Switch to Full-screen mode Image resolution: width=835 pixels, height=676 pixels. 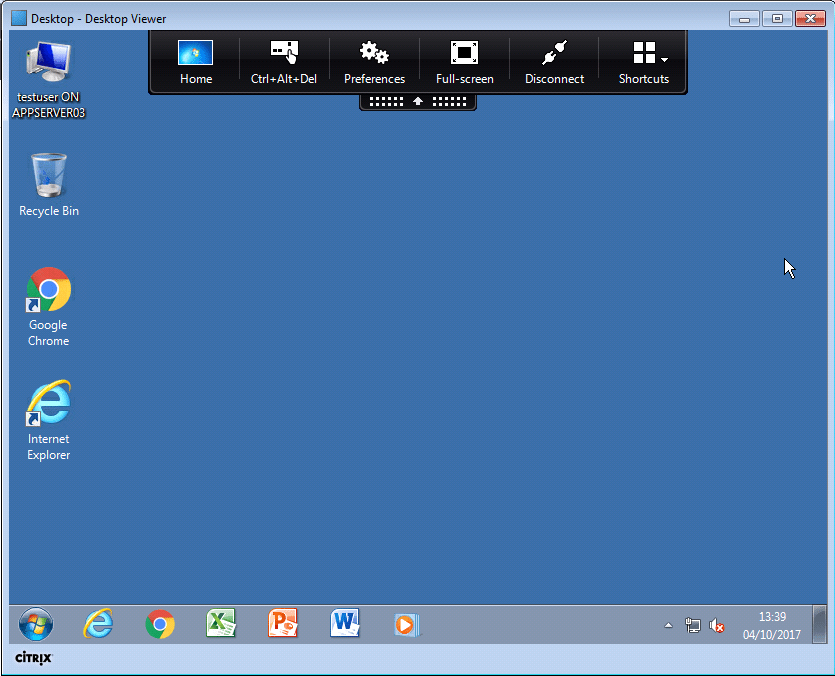click(x=464, y=62)
